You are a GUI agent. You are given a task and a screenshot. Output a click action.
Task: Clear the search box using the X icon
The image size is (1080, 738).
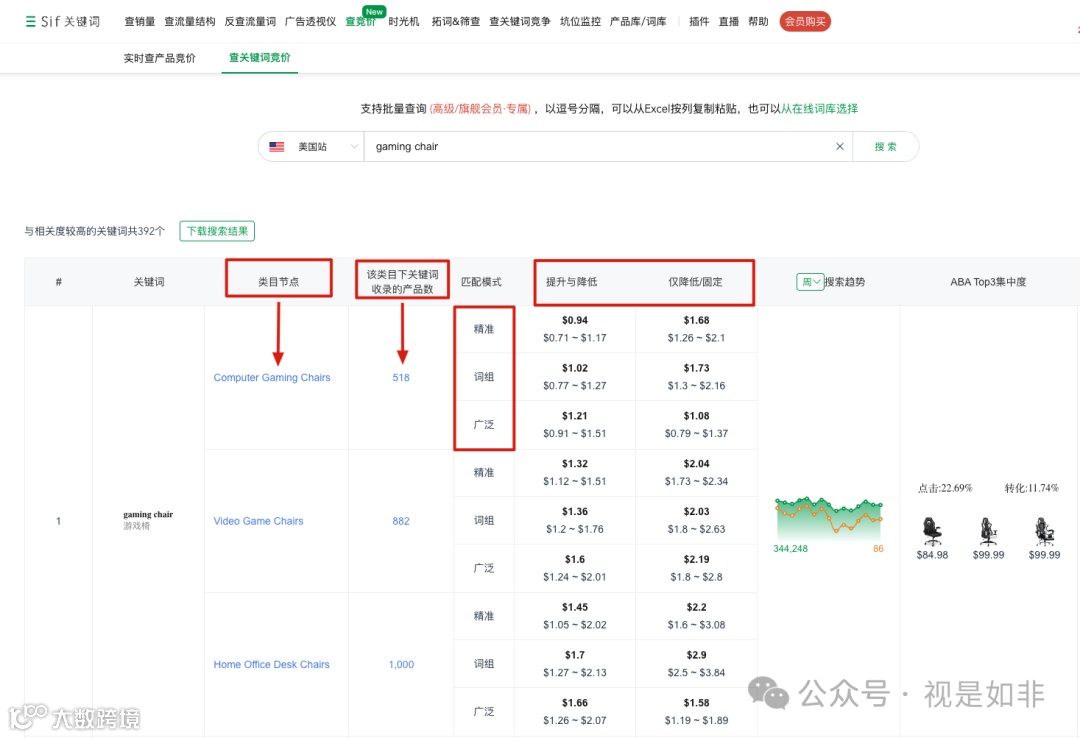pyautogui.click(x=840, y=146)
